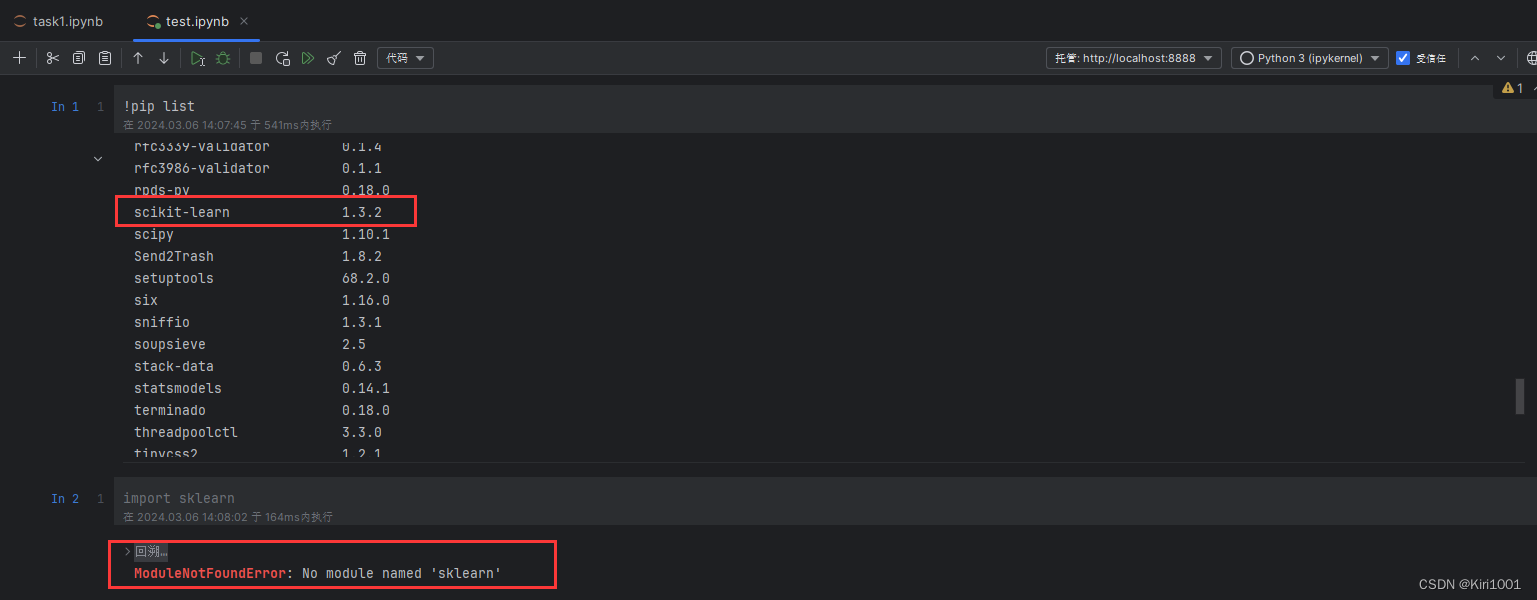The width and height of the screenshot is (1537, 600).
Task: Expand the 回溯 traceback in the error output
Action: (126, 550)
